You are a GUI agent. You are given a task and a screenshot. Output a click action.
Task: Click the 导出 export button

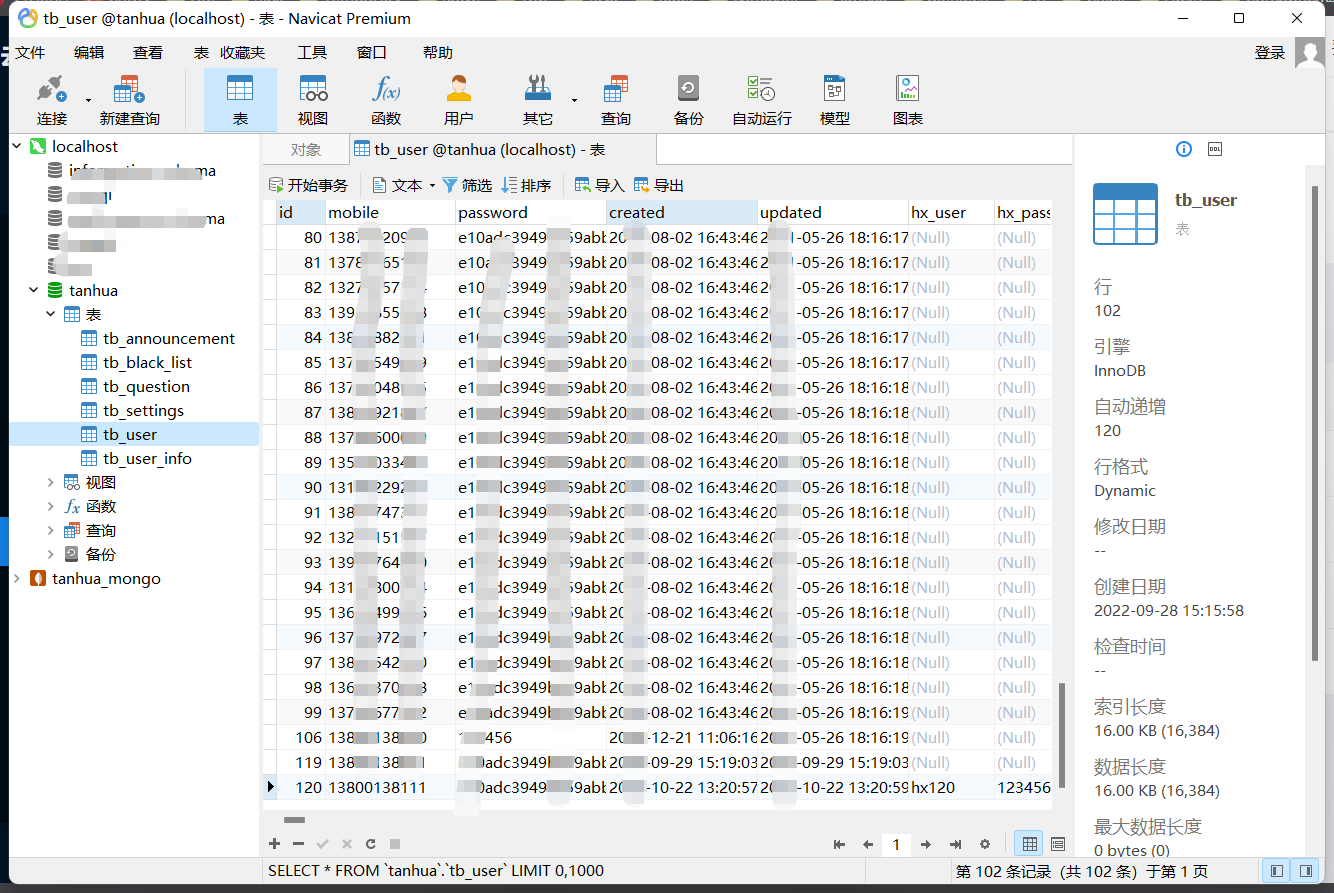coord(659,185)
